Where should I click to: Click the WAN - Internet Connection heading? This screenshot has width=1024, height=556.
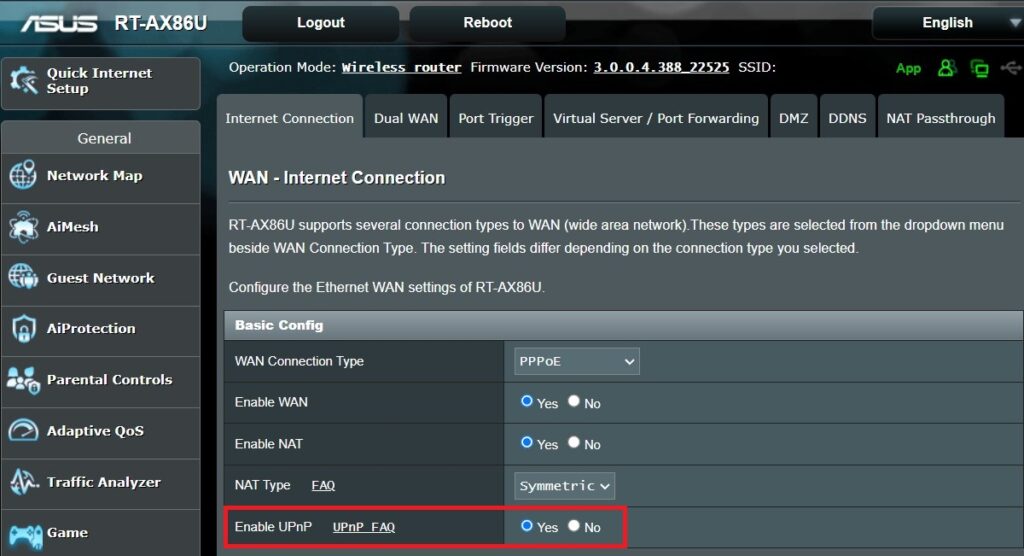click(336, 178)
